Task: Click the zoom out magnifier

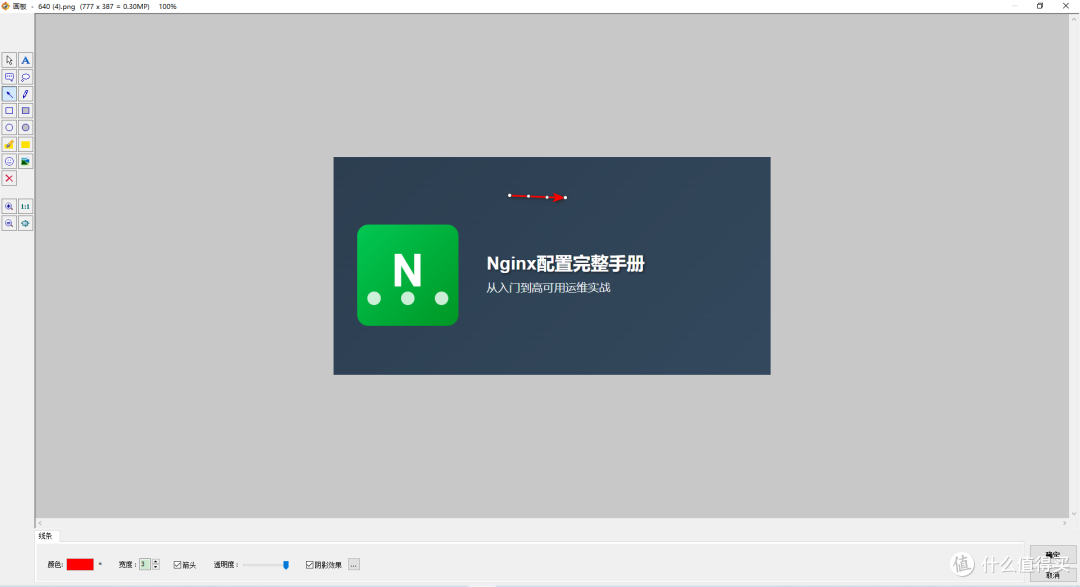Action: click(9, 223)
